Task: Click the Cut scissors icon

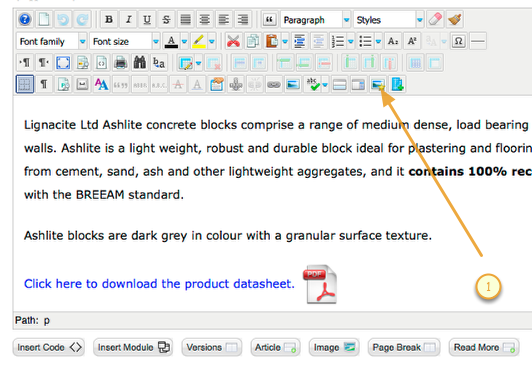Action: coord(233,41)
